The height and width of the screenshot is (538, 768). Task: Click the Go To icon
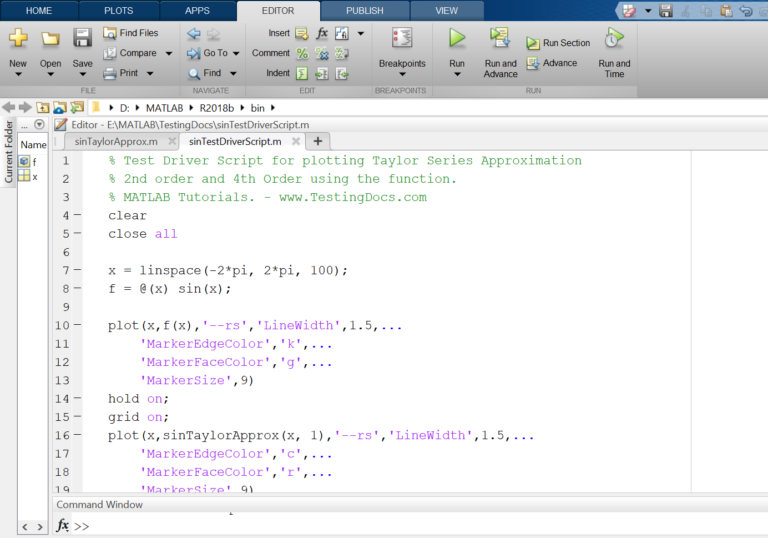(193, 53)
